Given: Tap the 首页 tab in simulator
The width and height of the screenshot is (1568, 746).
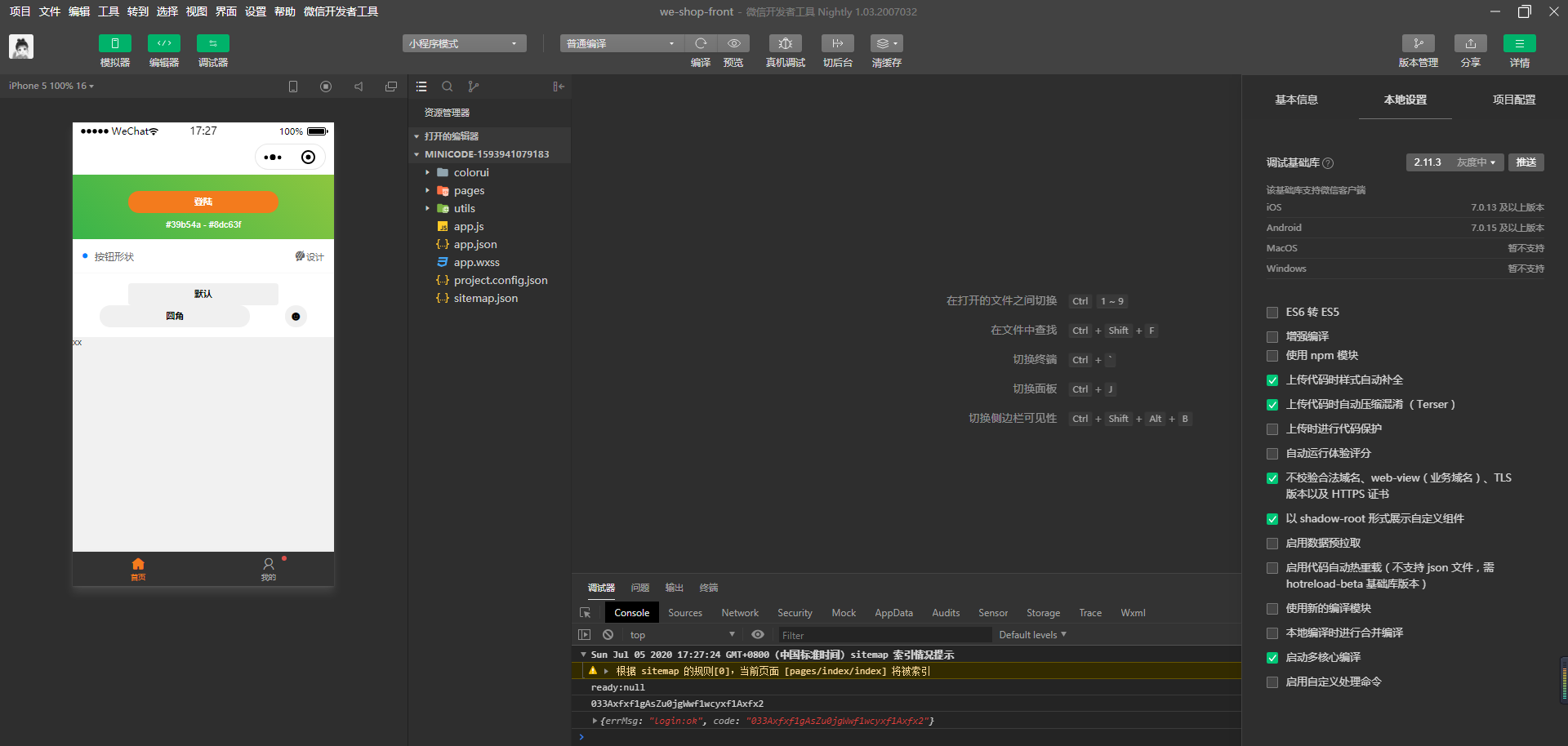Looking at the screenshot, I should click(138, 569).
